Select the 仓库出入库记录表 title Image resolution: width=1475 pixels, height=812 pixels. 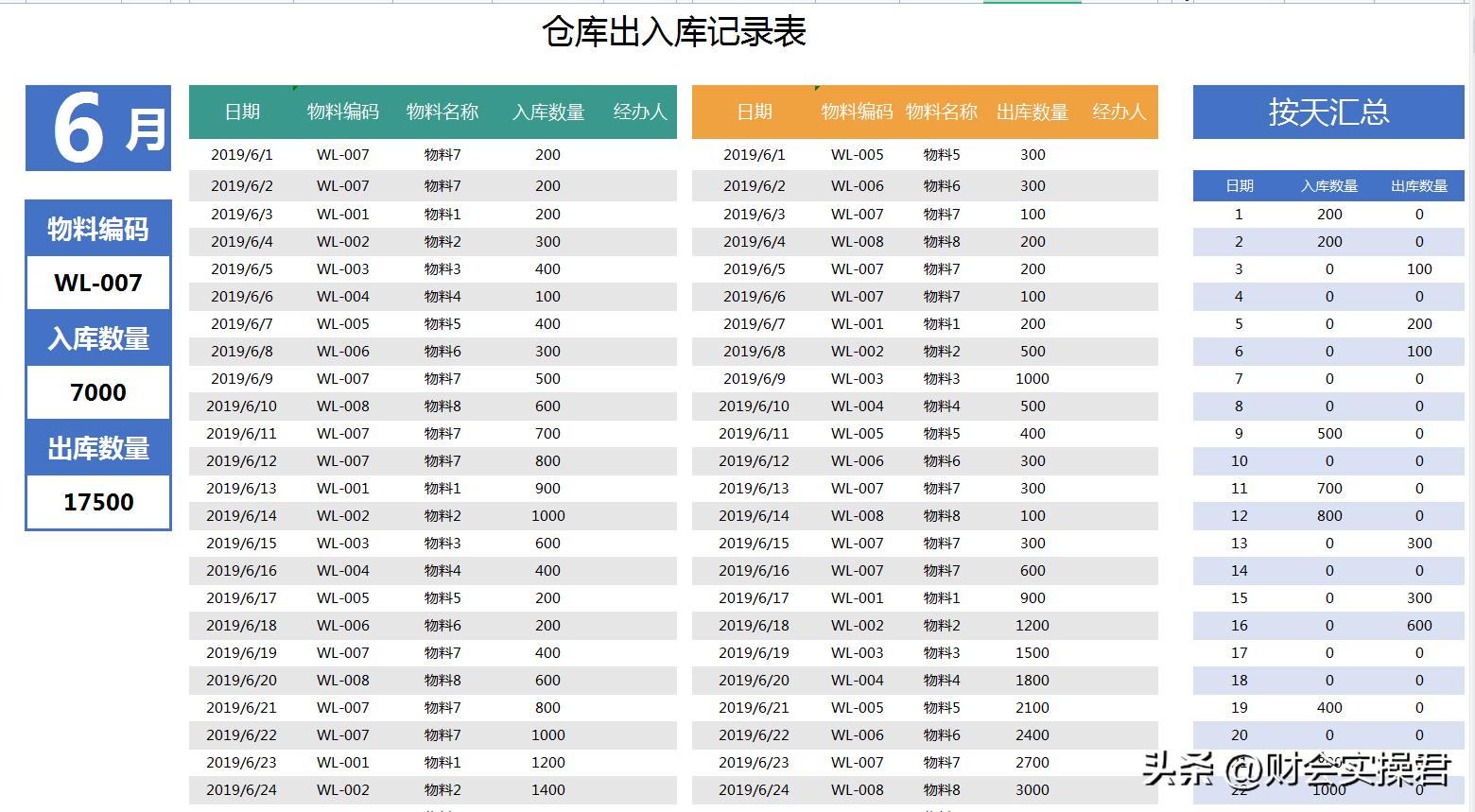(x=673, y=31)
